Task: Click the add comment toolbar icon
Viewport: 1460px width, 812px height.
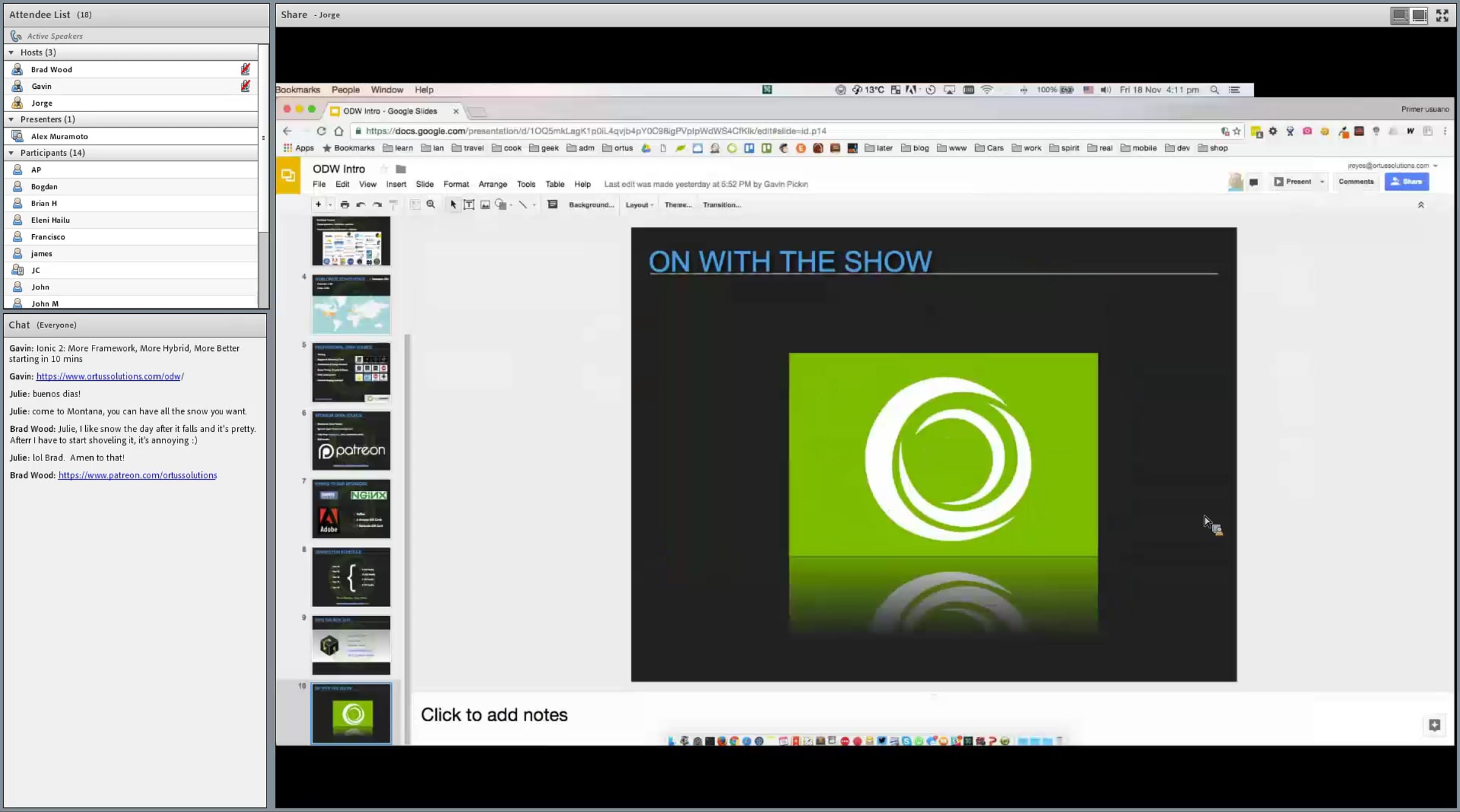Action: coord(552,204)
